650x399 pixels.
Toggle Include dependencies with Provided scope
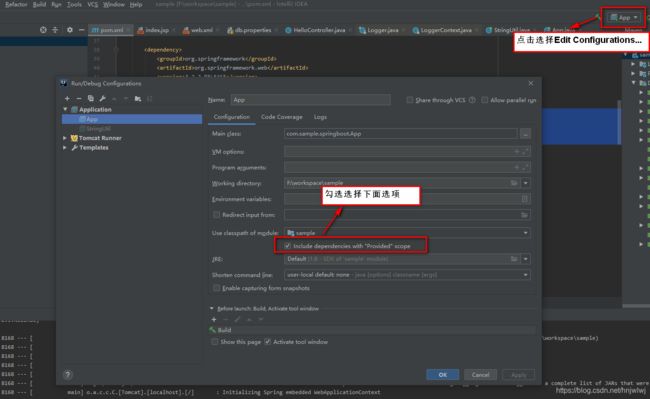click(287, 246)
